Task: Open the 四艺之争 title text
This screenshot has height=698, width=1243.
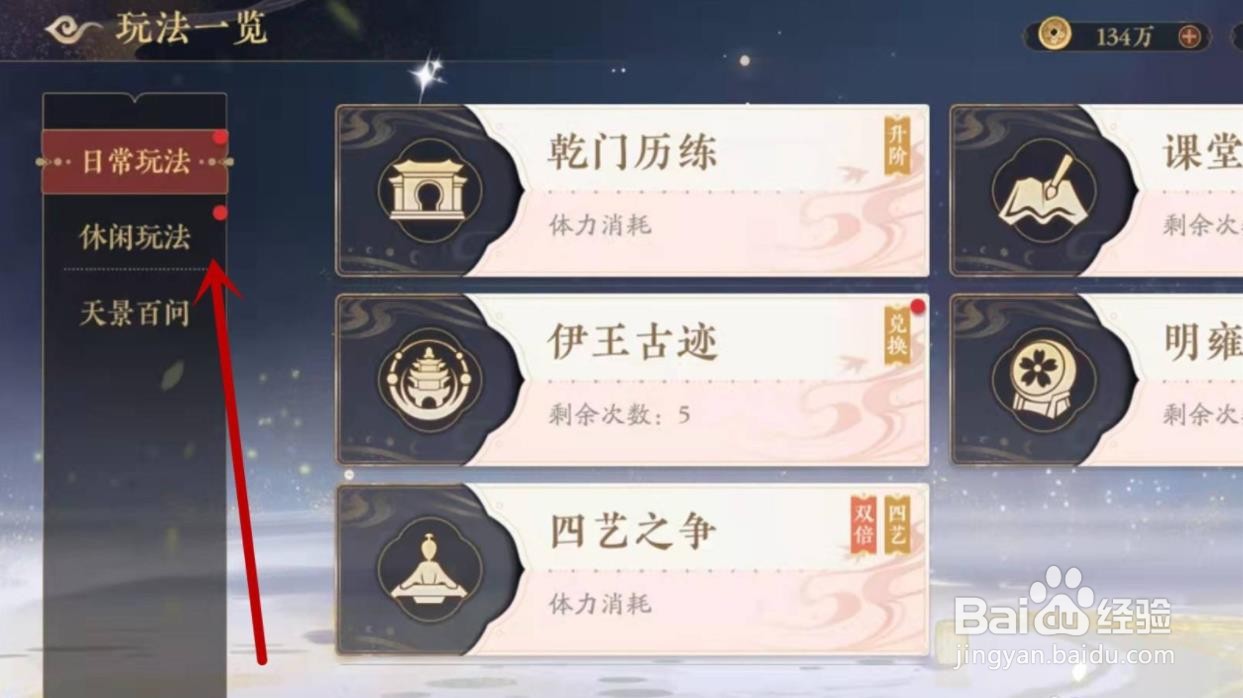Action: (x=633, y=532)
